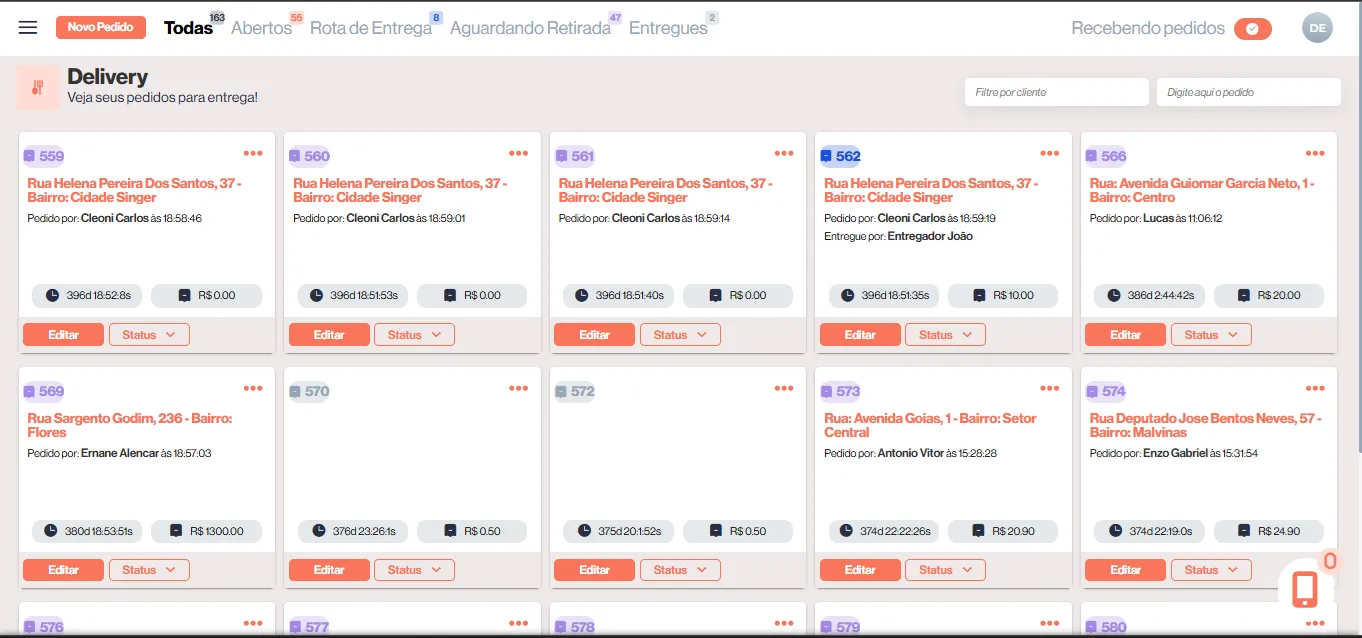Click address Rua Deputado Jose Bentos Neves
The height and width of the screenshot is (638, 1362).
point(1206,425)
